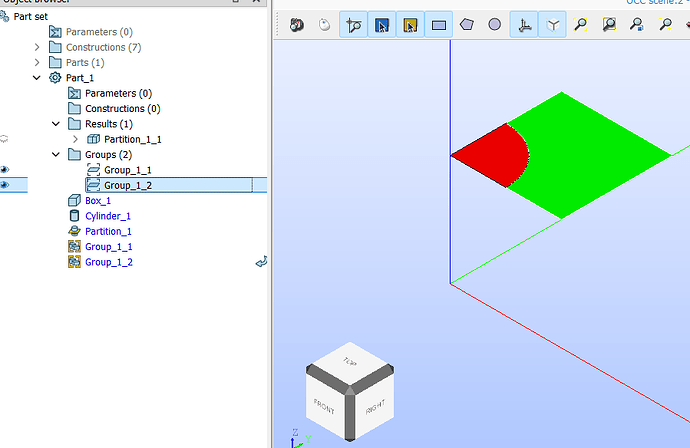
Task: Hide Group_1_2 using its eye icon
Action: coord(4,185)
